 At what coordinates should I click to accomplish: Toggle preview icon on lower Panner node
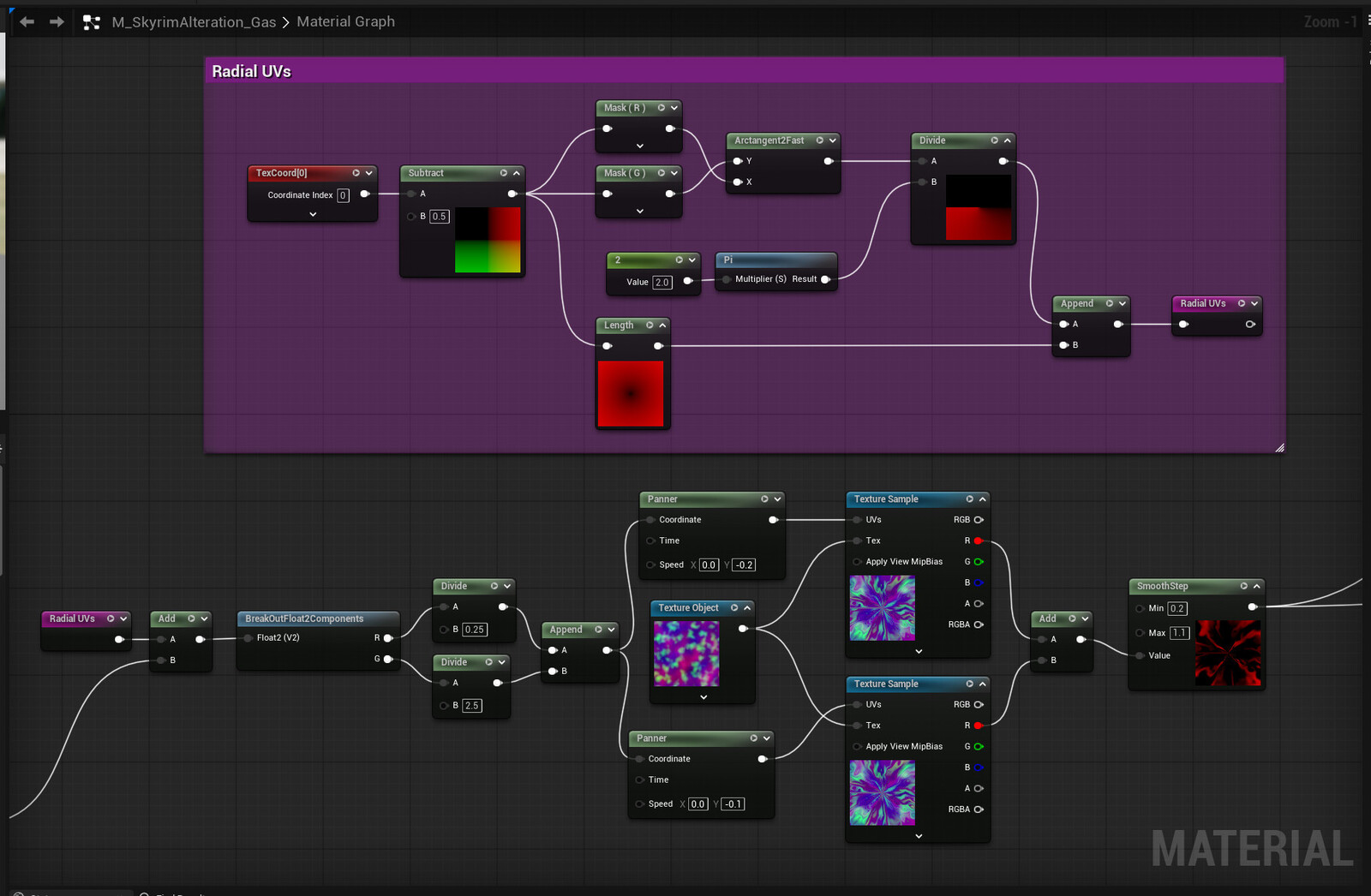[754, 738]
